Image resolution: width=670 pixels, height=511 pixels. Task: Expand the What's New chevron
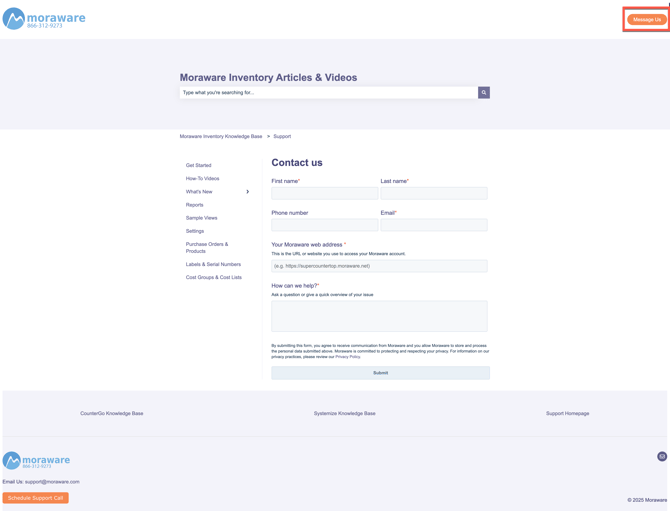click(247, 191)
